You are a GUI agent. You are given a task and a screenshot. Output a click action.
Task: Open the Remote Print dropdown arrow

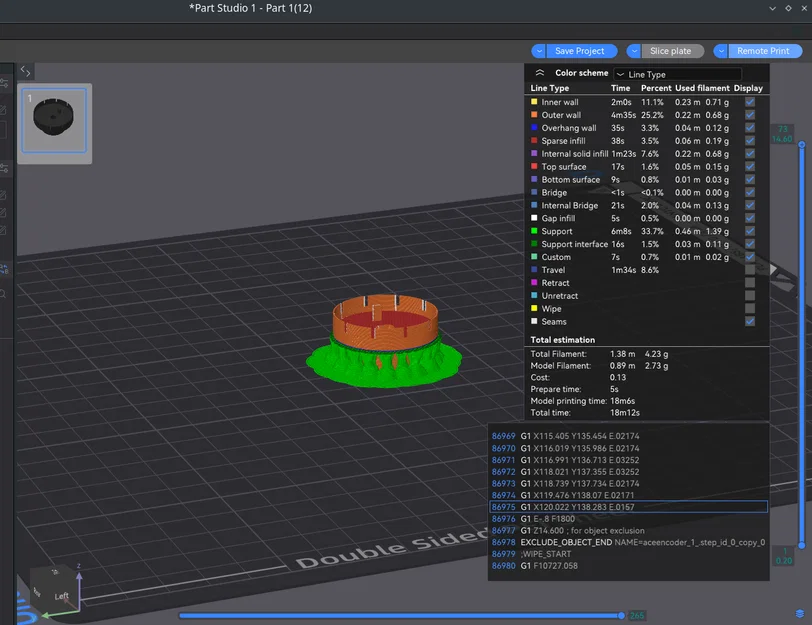(x=721, y=51)
